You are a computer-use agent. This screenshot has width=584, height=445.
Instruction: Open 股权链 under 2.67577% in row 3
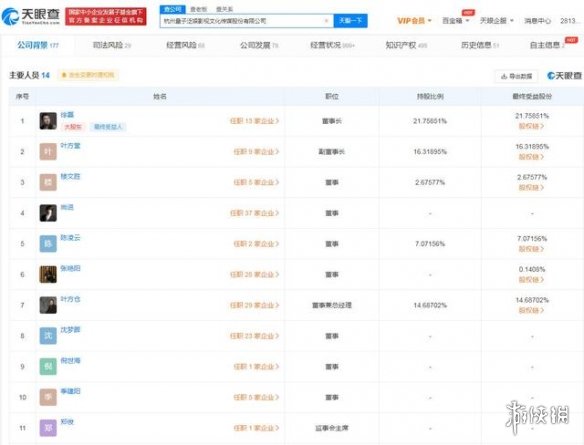click(x=531, y=187)
